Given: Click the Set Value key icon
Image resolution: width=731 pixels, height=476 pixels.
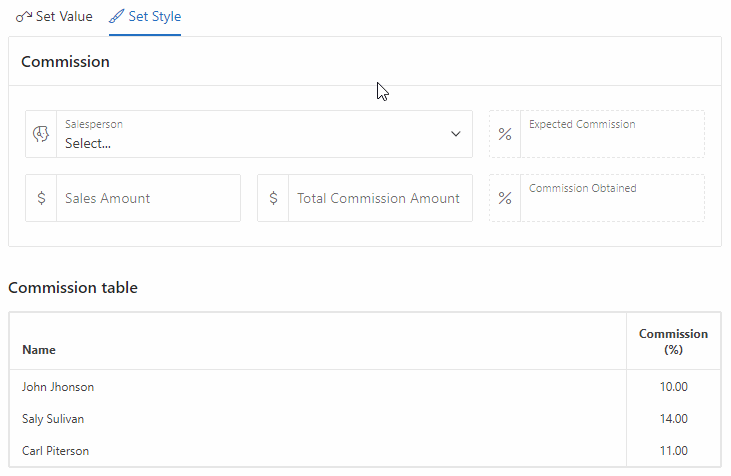Looking at the screenshot, I should (24, 17).
